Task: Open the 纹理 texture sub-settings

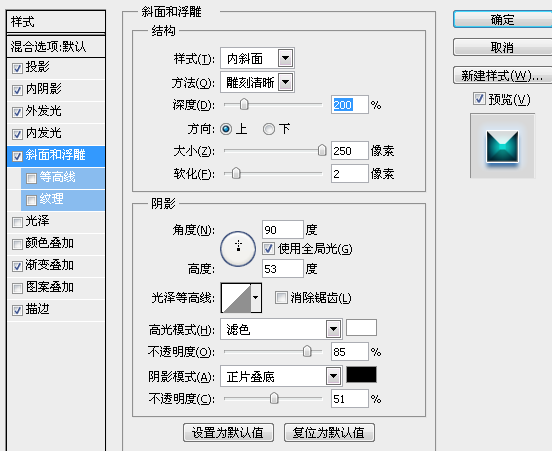Action: click(x=51, y=199)
